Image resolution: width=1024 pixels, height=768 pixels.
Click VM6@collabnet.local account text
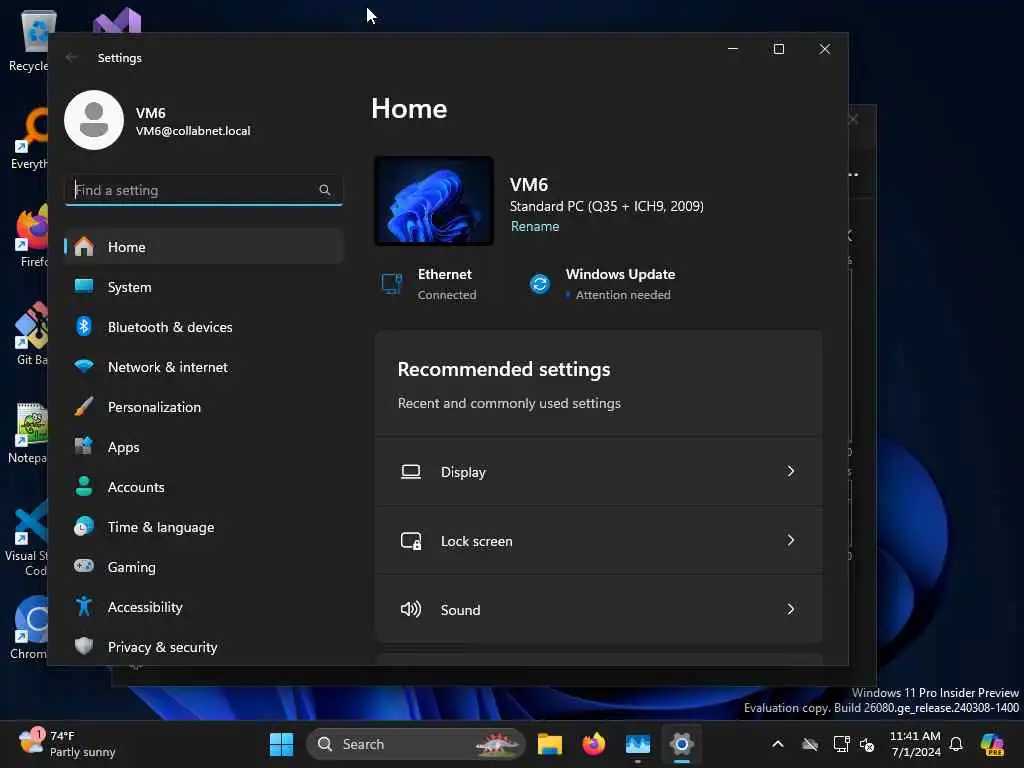click(193, 131)
